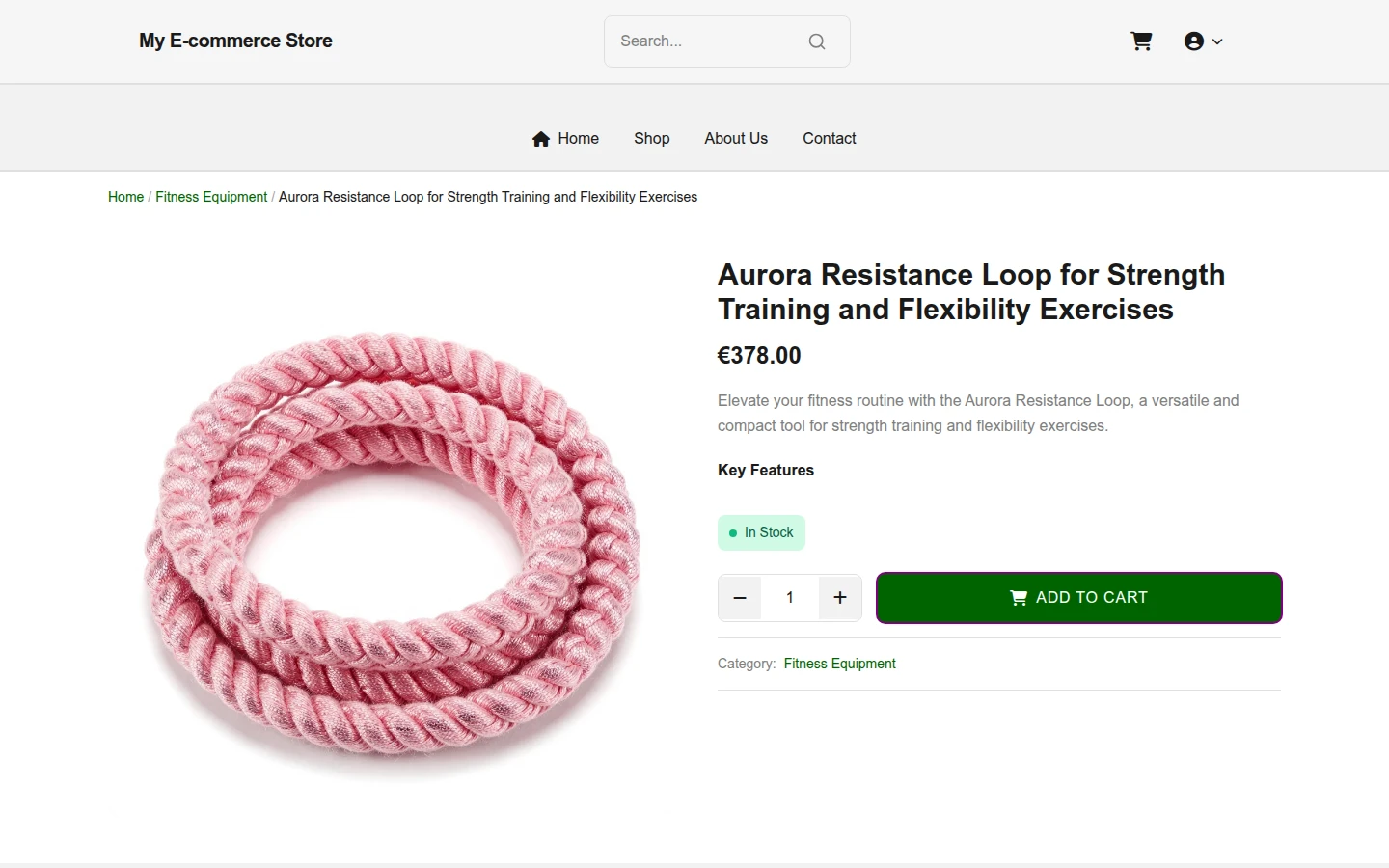The height and width of the screenshot is (868, 1389).
Task: Decrease quantity with the minus button
Action: click(740, 598)
